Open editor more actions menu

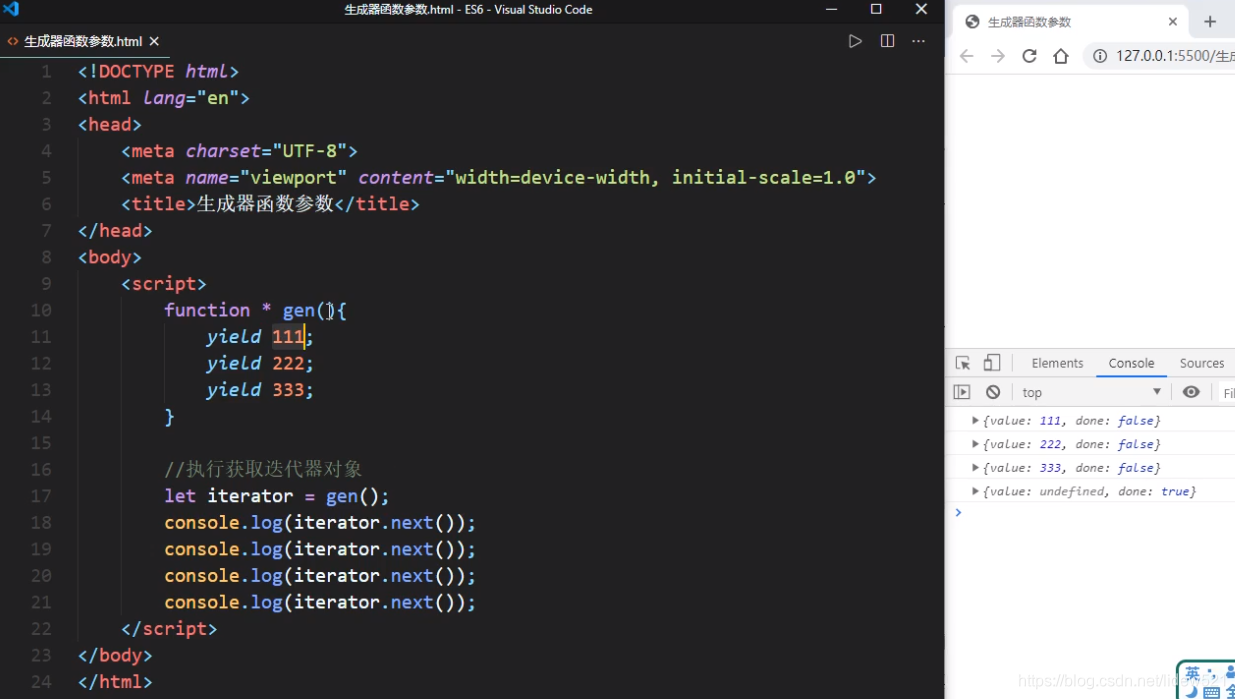click(920, 41)
